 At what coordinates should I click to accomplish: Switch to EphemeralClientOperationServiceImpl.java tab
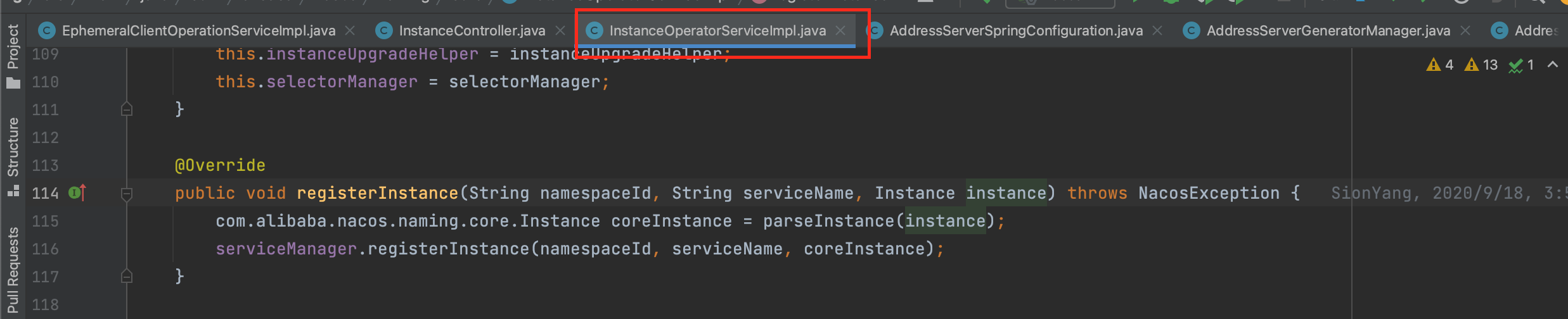coord(198,30)
